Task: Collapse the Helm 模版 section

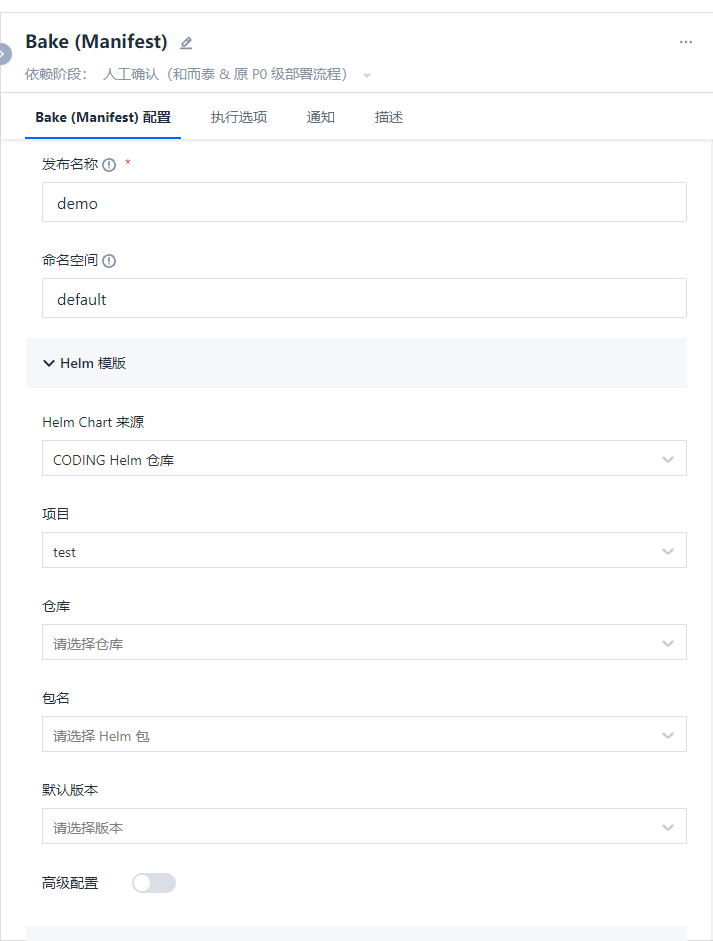Action: (49, 363)
